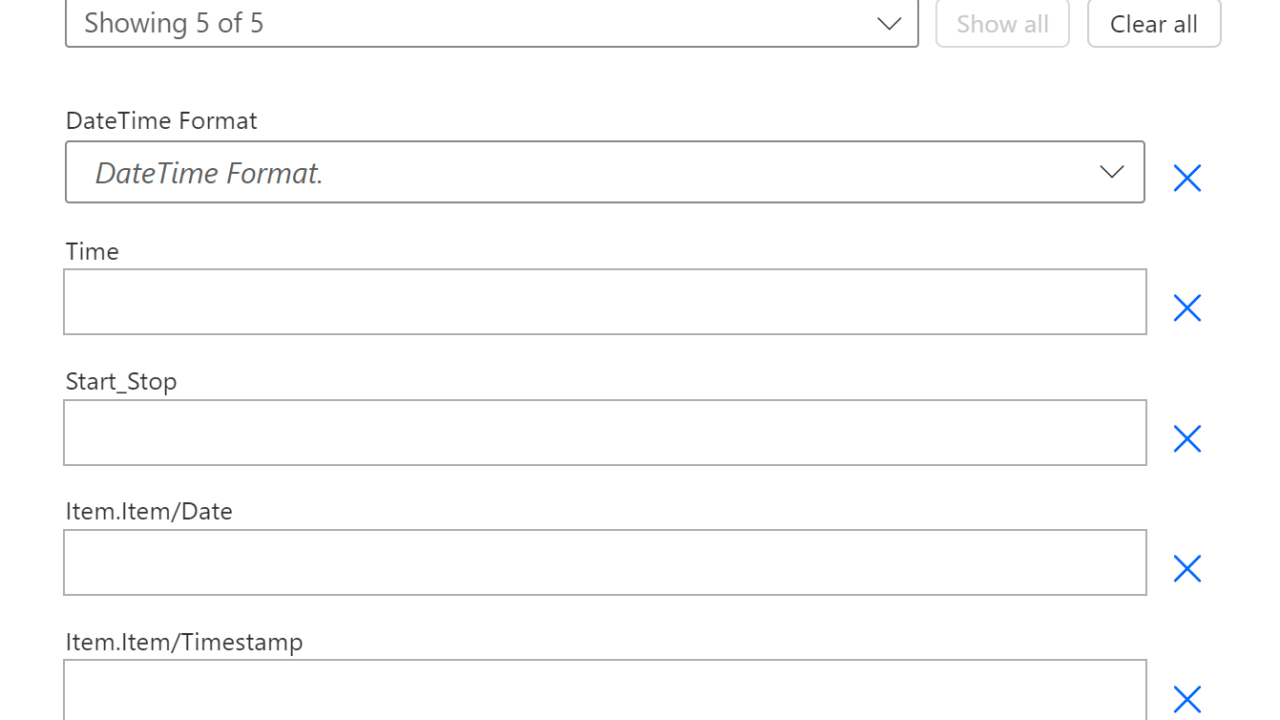Select the Item.Item/Date input field
Viewport: 1280px width, 720px height.
(604, 563)
